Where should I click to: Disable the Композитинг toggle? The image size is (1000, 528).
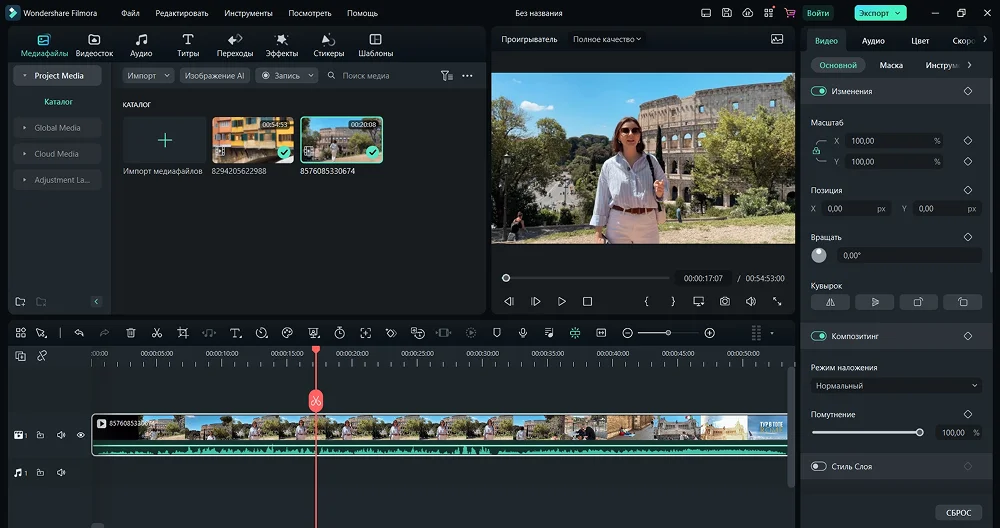point(819,336)
